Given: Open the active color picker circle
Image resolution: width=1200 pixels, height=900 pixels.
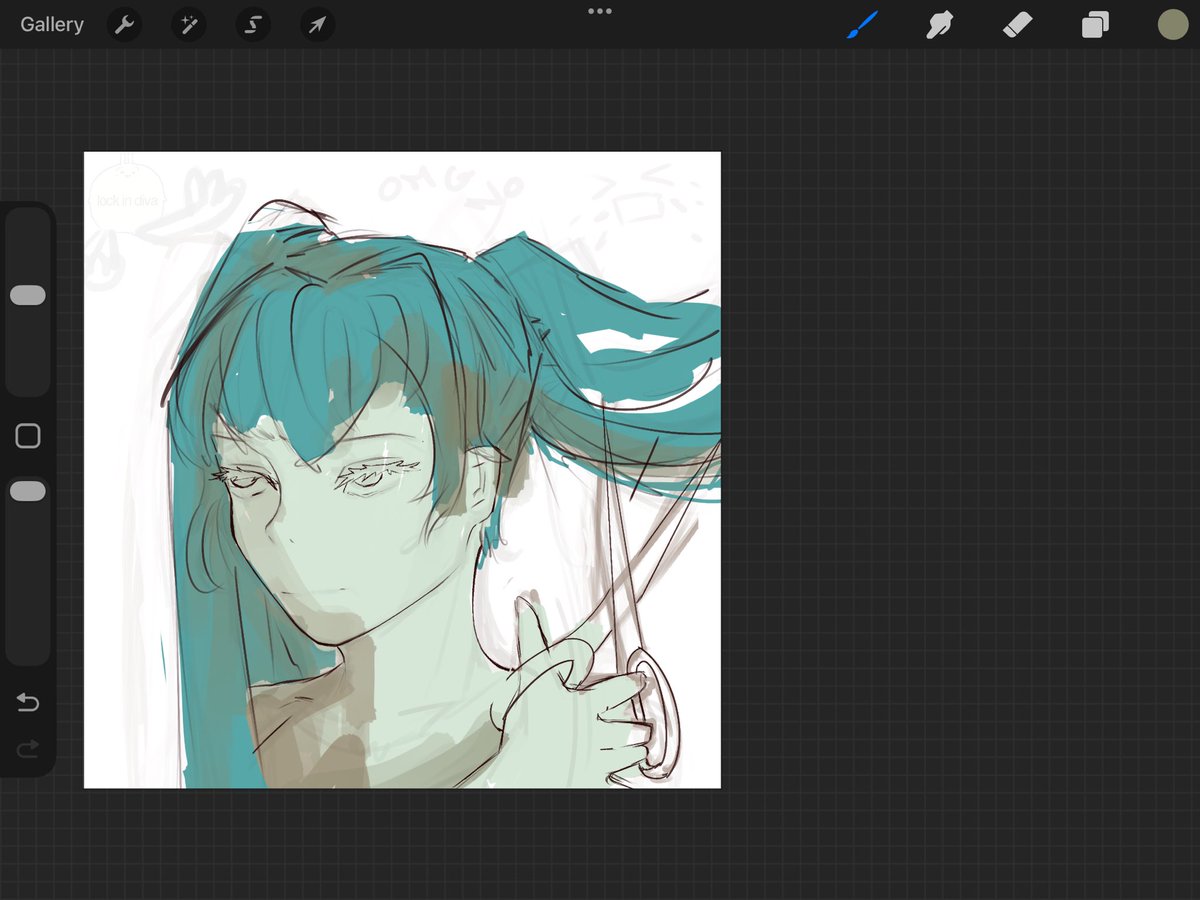Looking at the screenshot, I should pos(1172,25).
